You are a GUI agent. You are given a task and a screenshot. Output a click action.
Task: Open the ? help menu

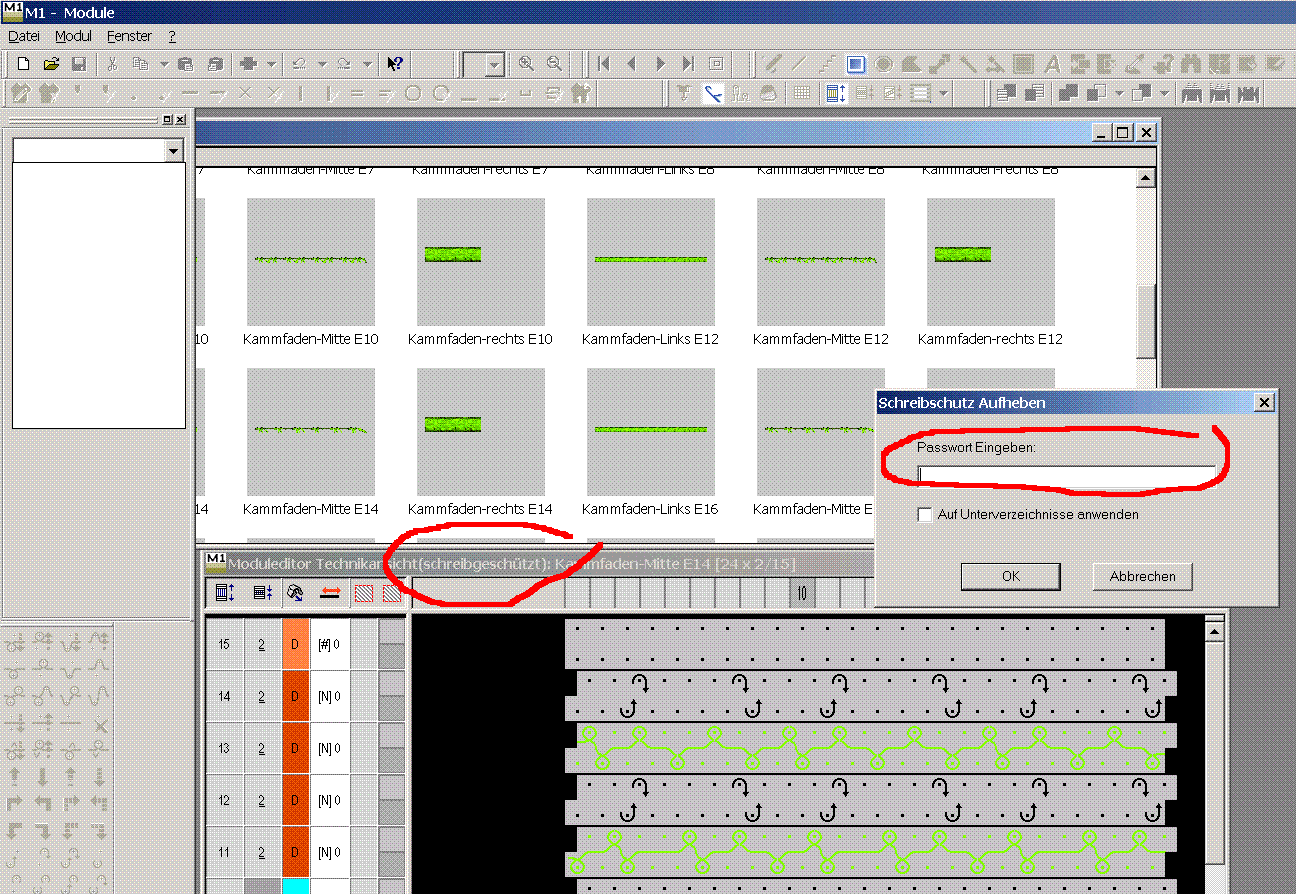tap(172, 36)
